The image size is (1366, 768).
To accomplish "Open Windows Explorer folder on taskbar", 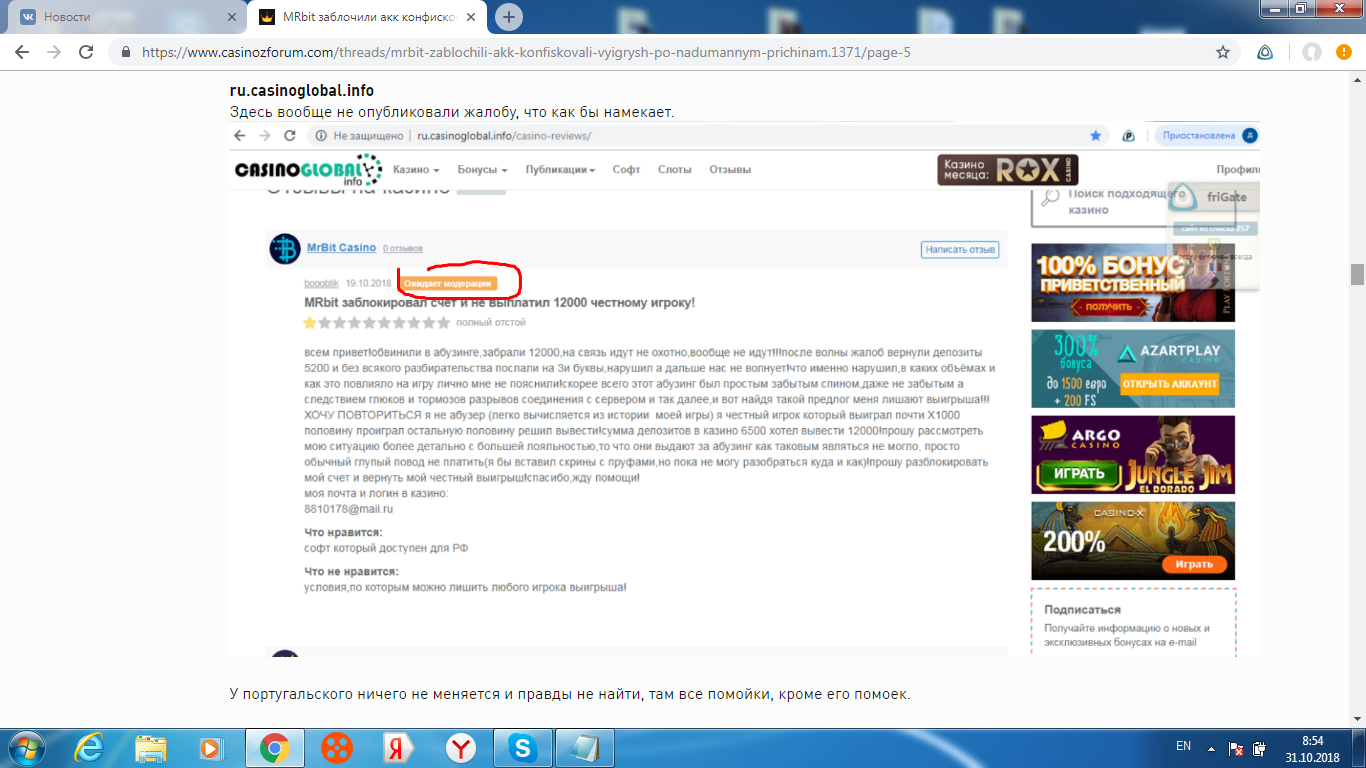I will click(151, 748).
